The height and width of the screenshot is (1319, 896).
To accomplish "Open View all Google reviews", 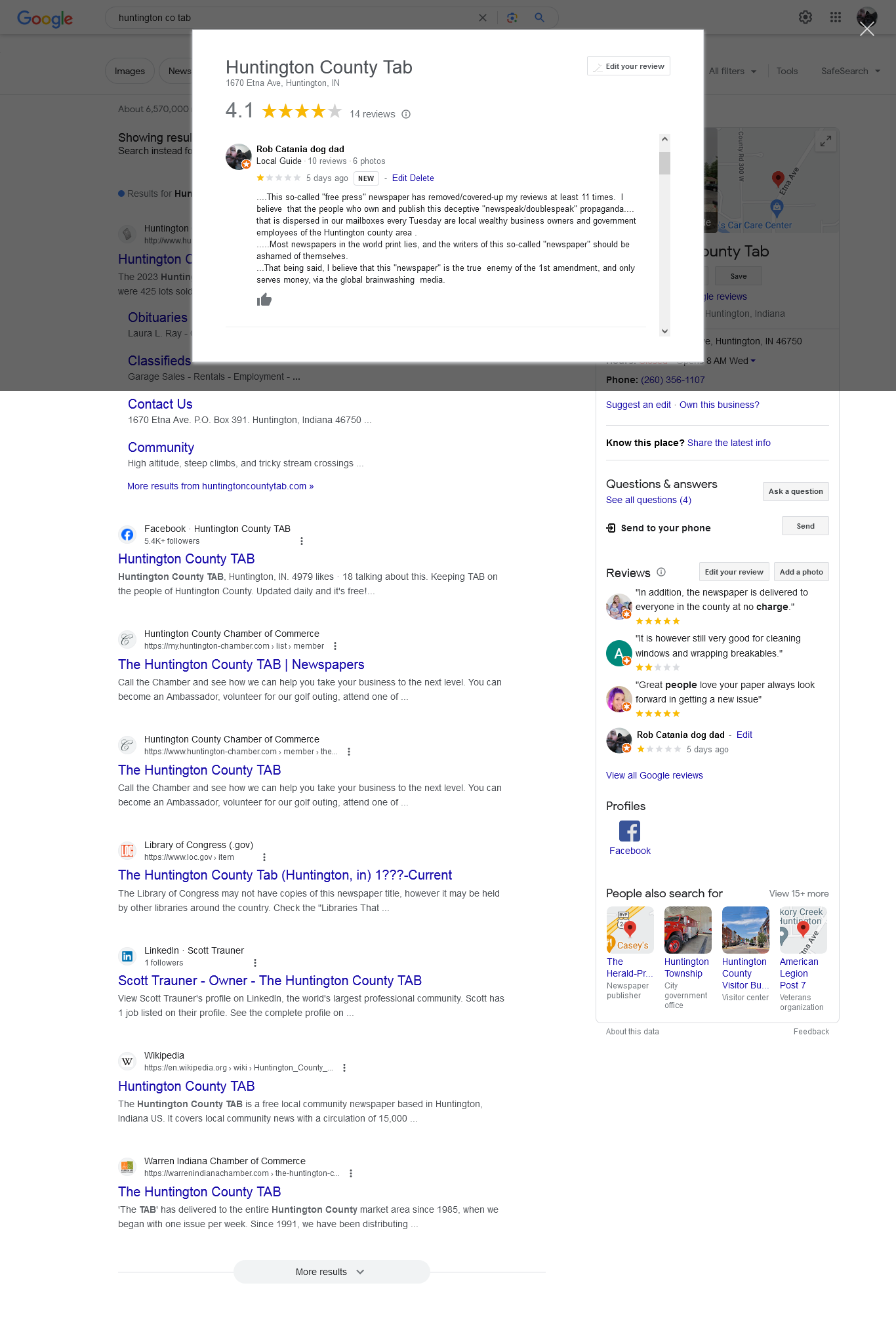I will tap(655, 775).
